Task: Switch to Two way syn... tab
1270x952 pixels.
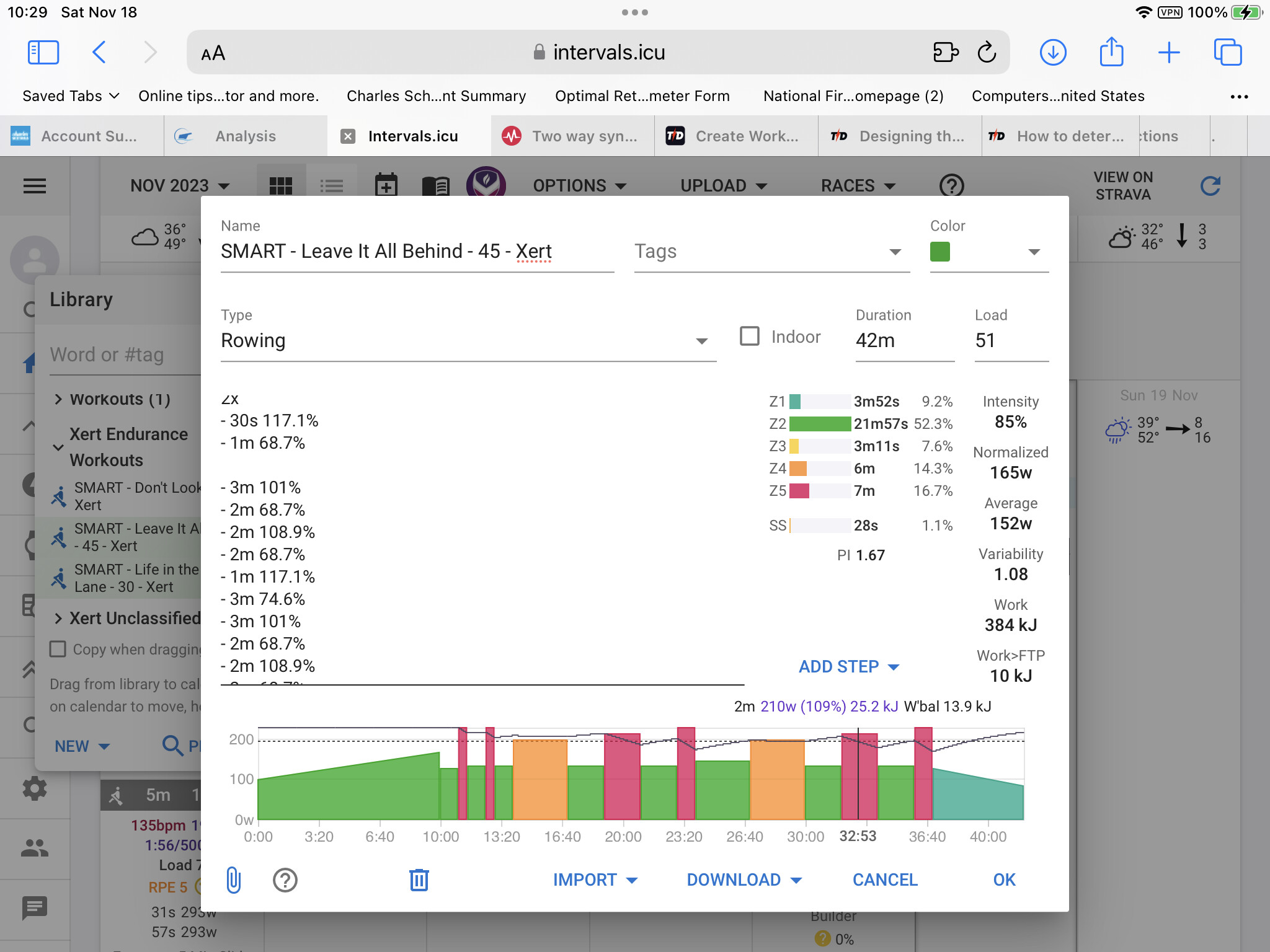Action: tap(572, 136)
